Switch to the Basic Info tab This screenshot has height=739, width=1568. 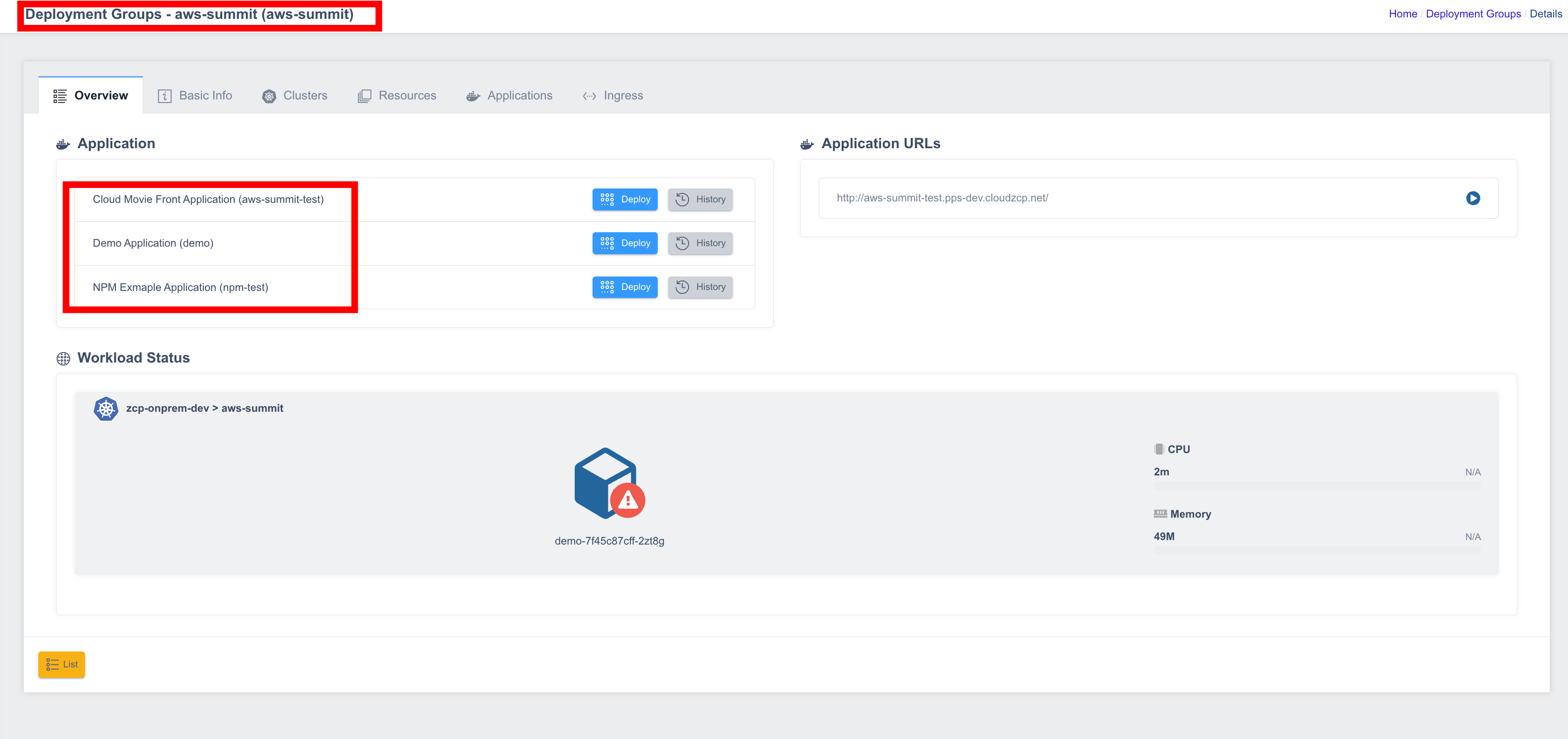[x=195, y=95]
